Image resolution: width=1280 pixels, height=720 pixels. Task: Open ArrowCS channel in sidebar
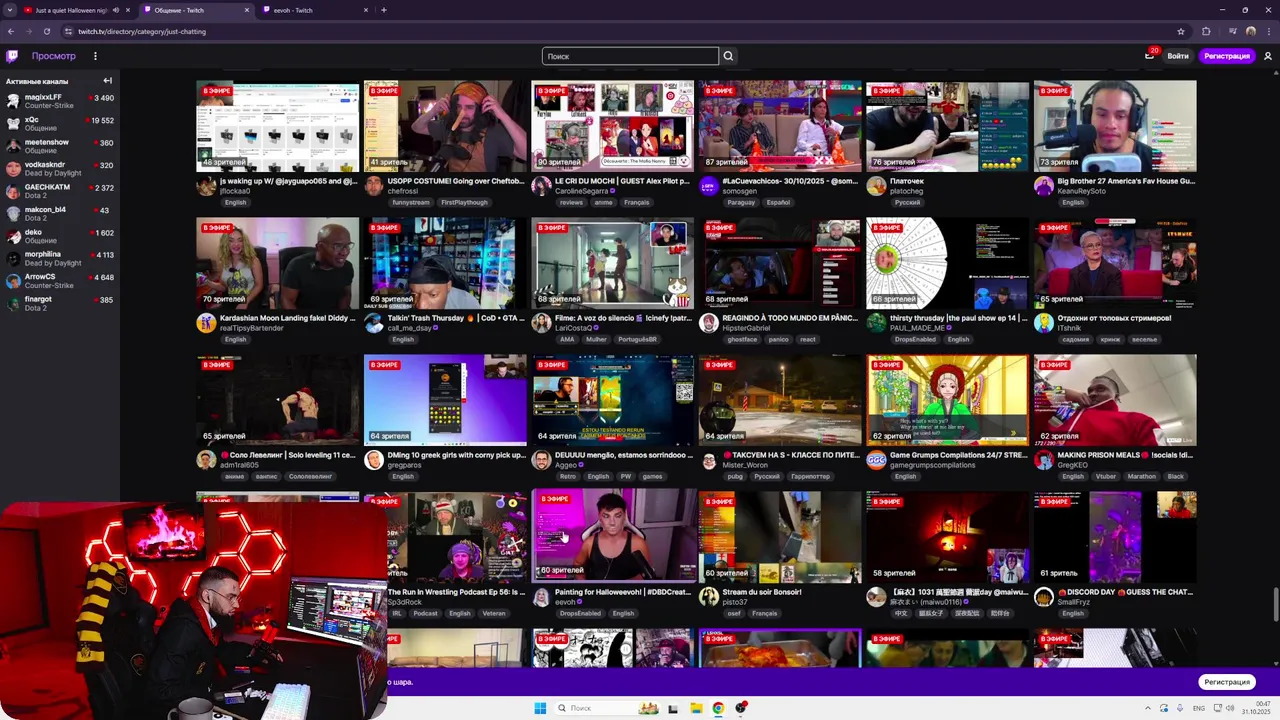point(60,281)
